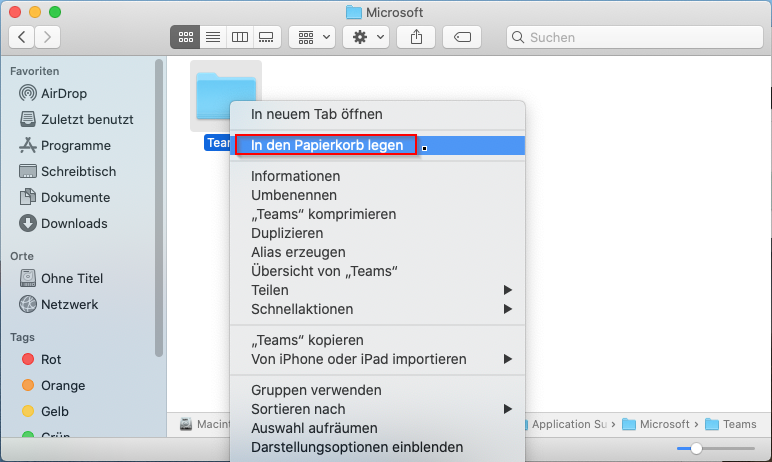The height and width of the screenshot is (462, 772).
Task: Open the gear action menu
Action: (366, 37)
